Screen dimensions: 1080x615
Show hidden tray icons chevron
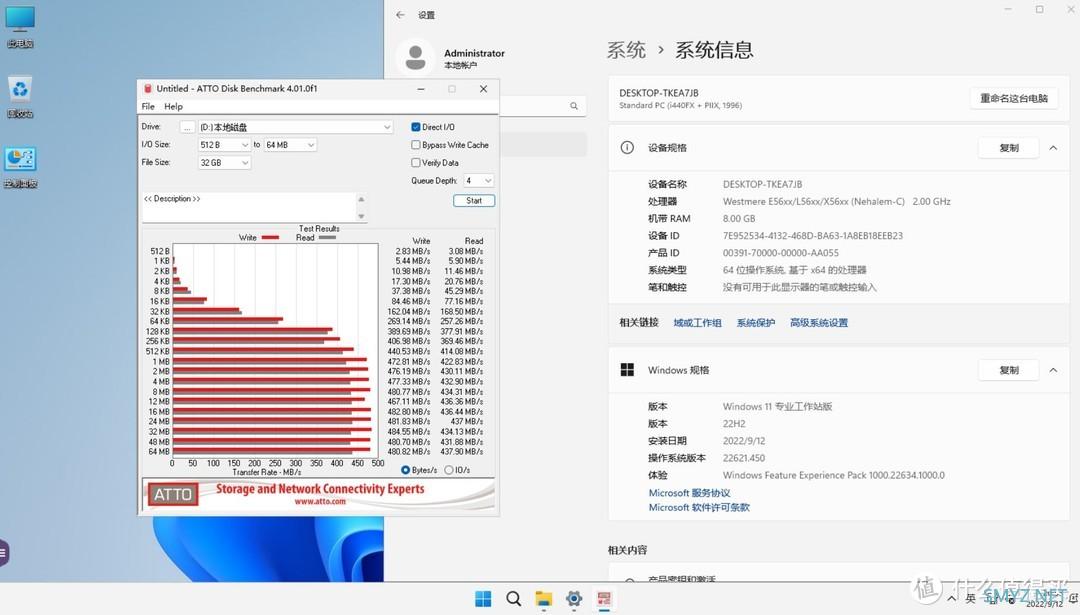951,598
